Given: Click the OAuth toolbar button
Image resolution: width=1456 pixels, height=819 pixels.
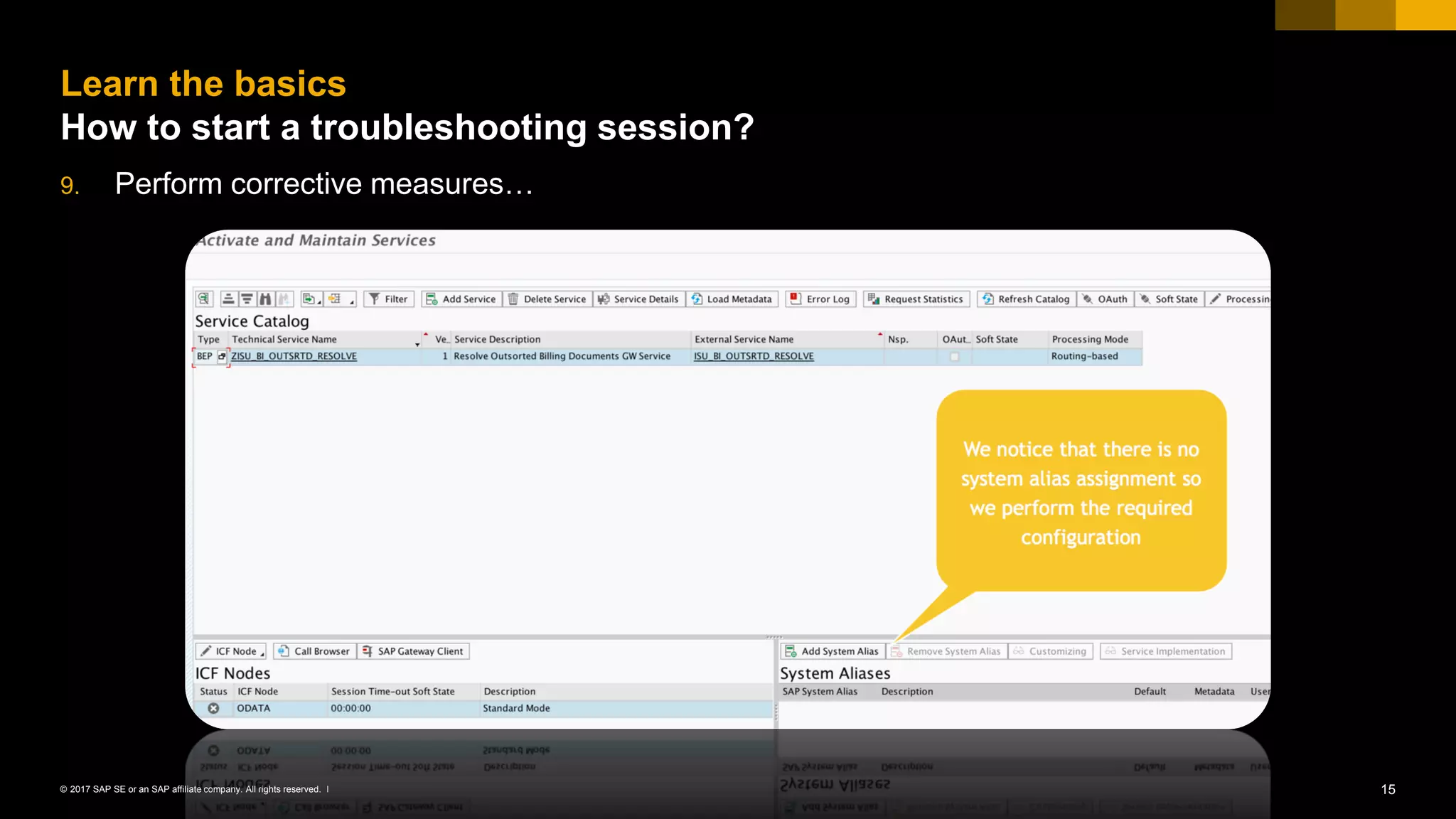Looking at the screenshot, I should (1105, 299).
